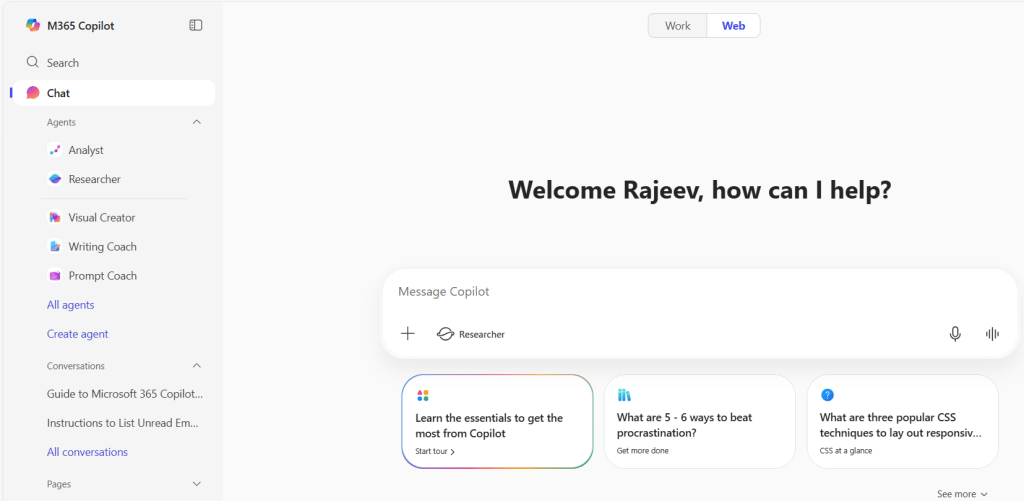This screenshot has width=1024, height=501.
Task: Click the Search magnifier icon
Action: 33,62
